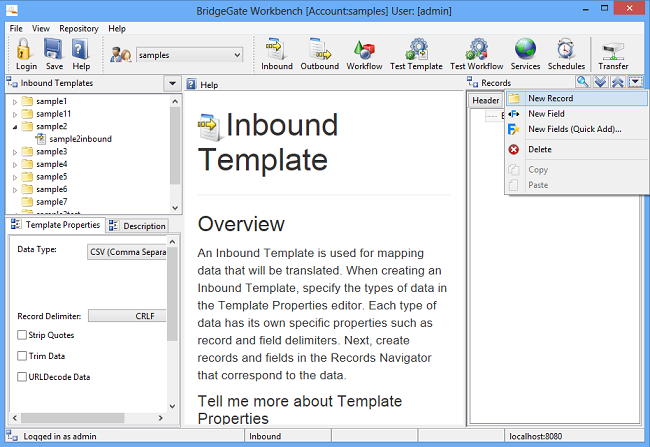
Task: Click the red Delete icon in context menu
Action: pos(514,149)
